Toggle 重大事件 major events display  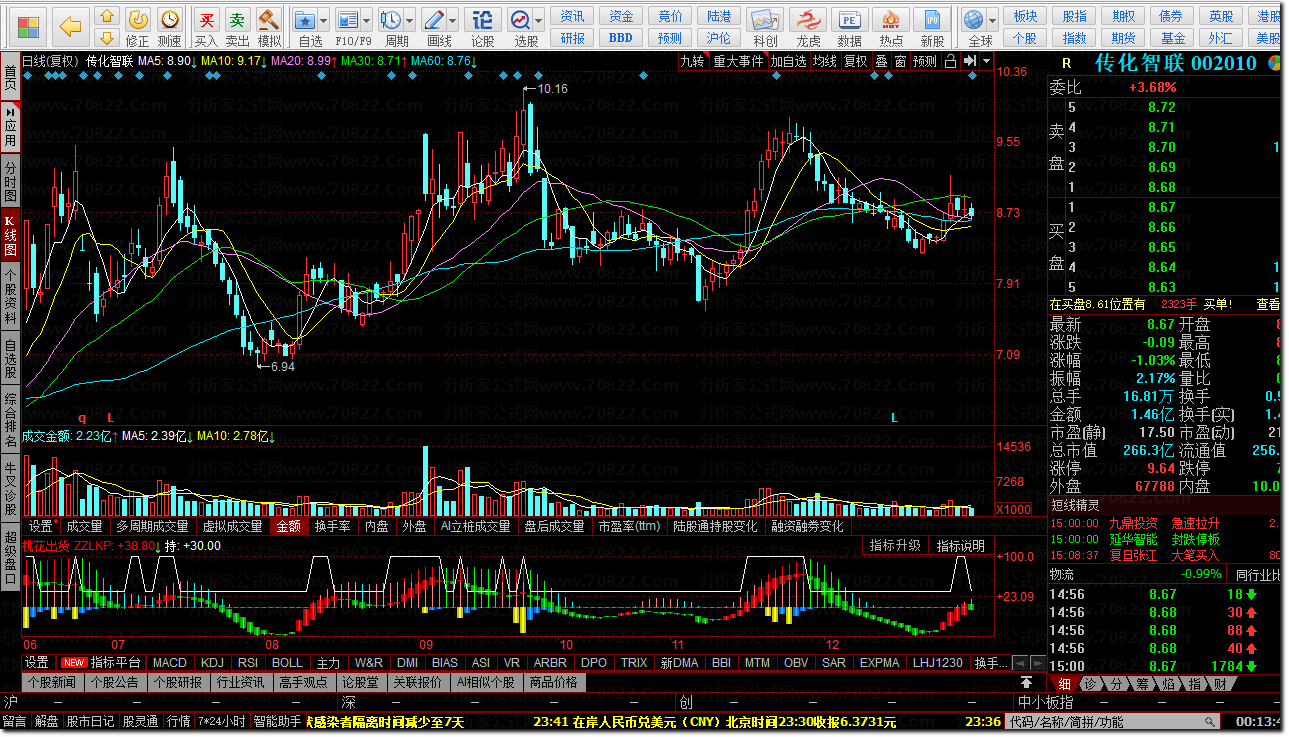(738, 61)
